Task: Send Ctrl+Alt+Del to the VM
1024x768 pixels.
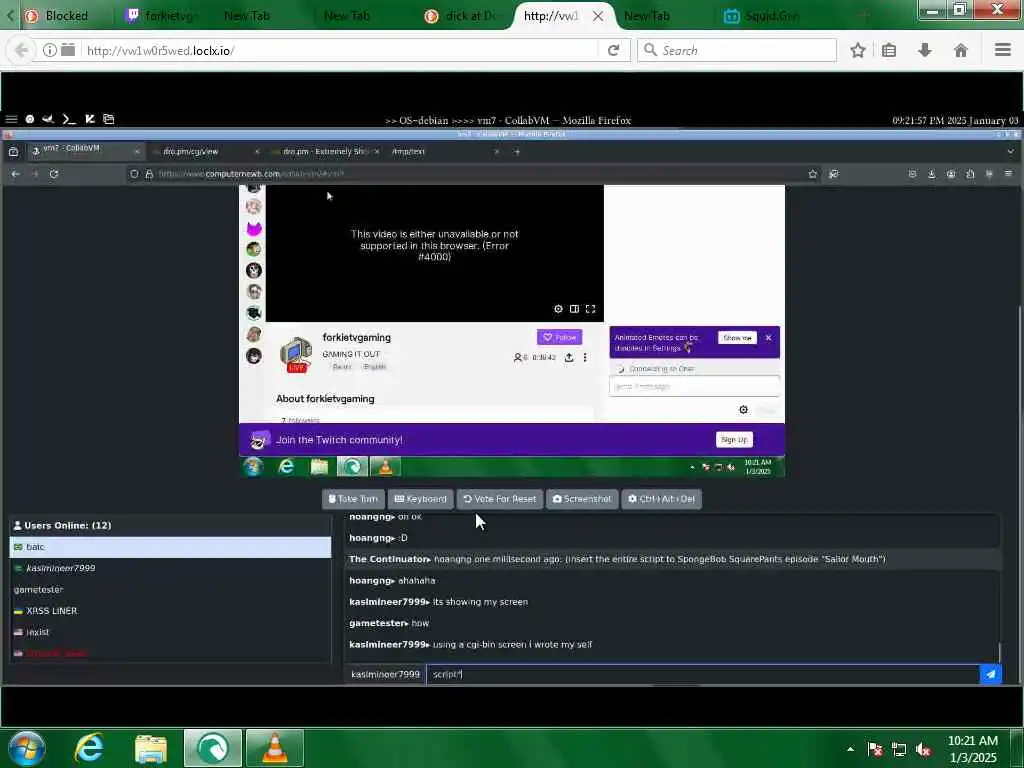Action: (662, 499)
